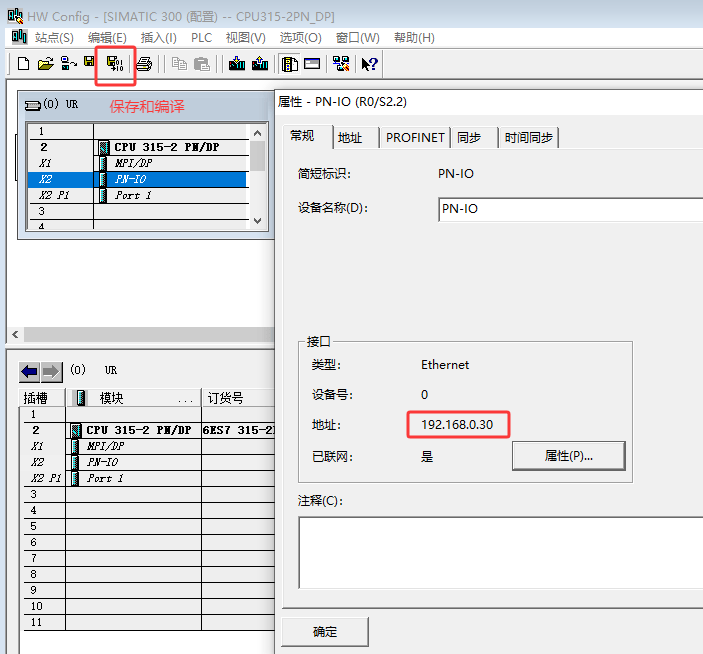Click rack scrollbar up arrow
703x654 pixels.
(x=257, y=133)
